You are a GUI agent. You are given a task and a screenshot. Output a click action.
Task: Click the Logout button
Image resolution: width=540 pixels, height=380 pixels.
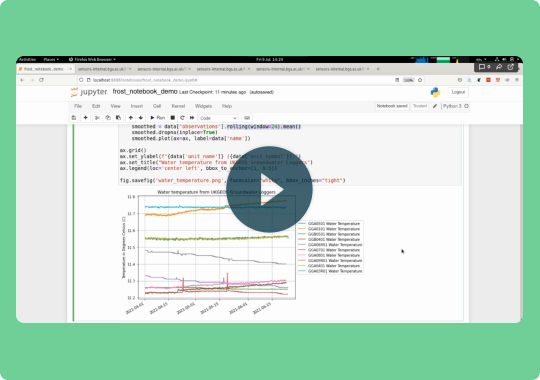click(x=458, y=92)
